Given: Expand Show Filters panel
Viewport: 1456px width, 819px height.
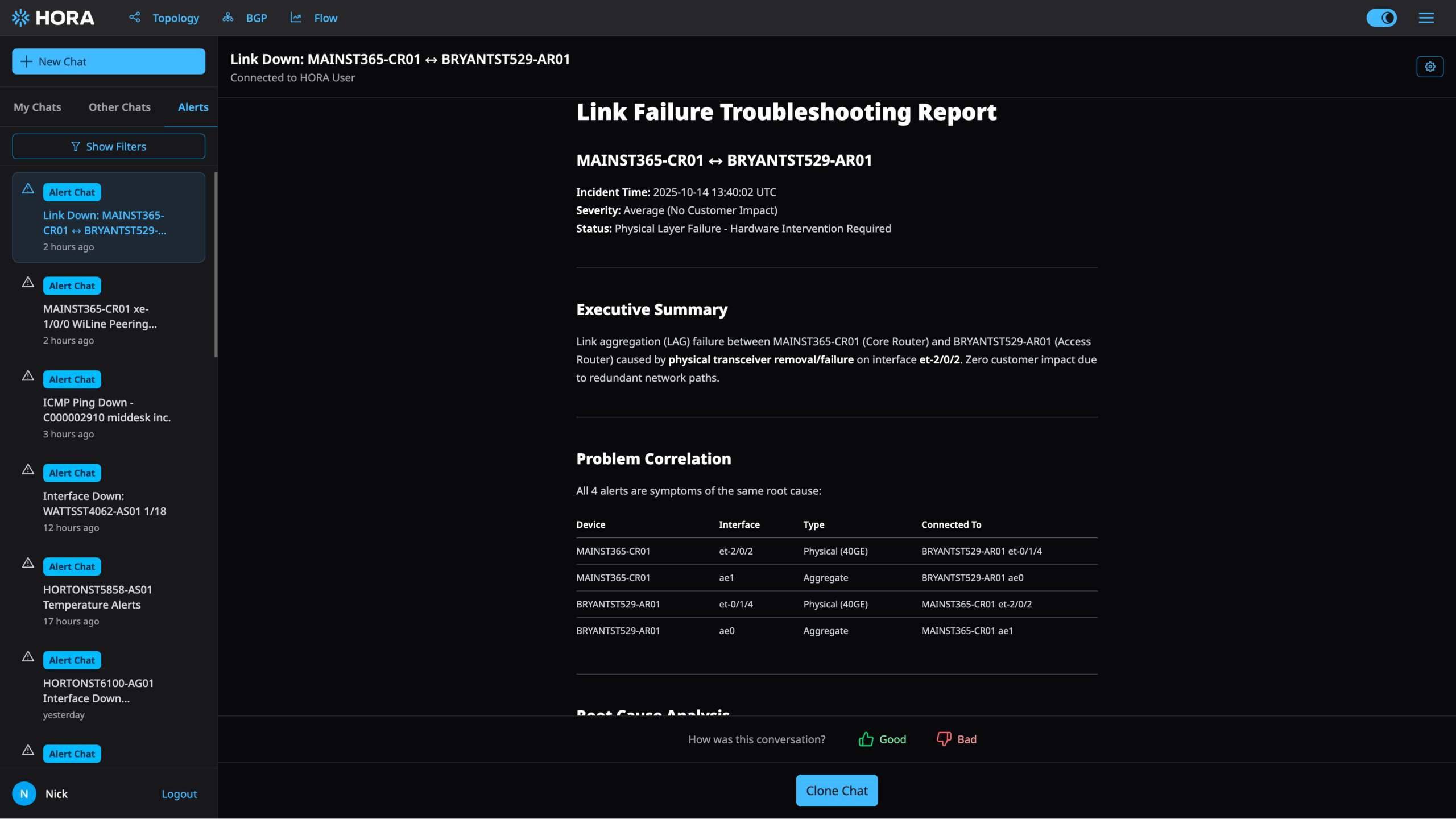Looking at the screenshot, I should pos(109,146).
